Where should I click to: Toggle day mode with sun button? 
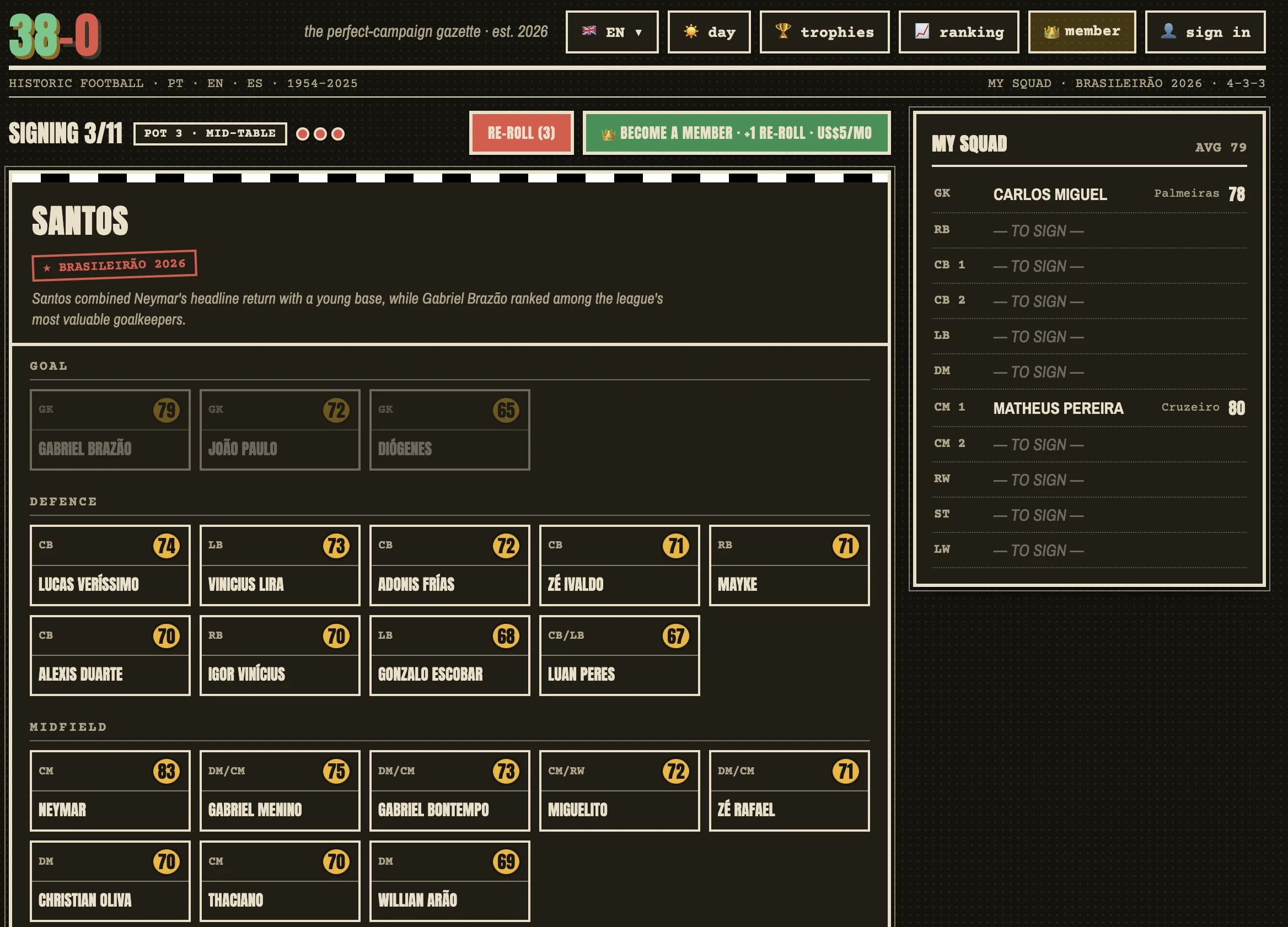[x=709, y=33]
